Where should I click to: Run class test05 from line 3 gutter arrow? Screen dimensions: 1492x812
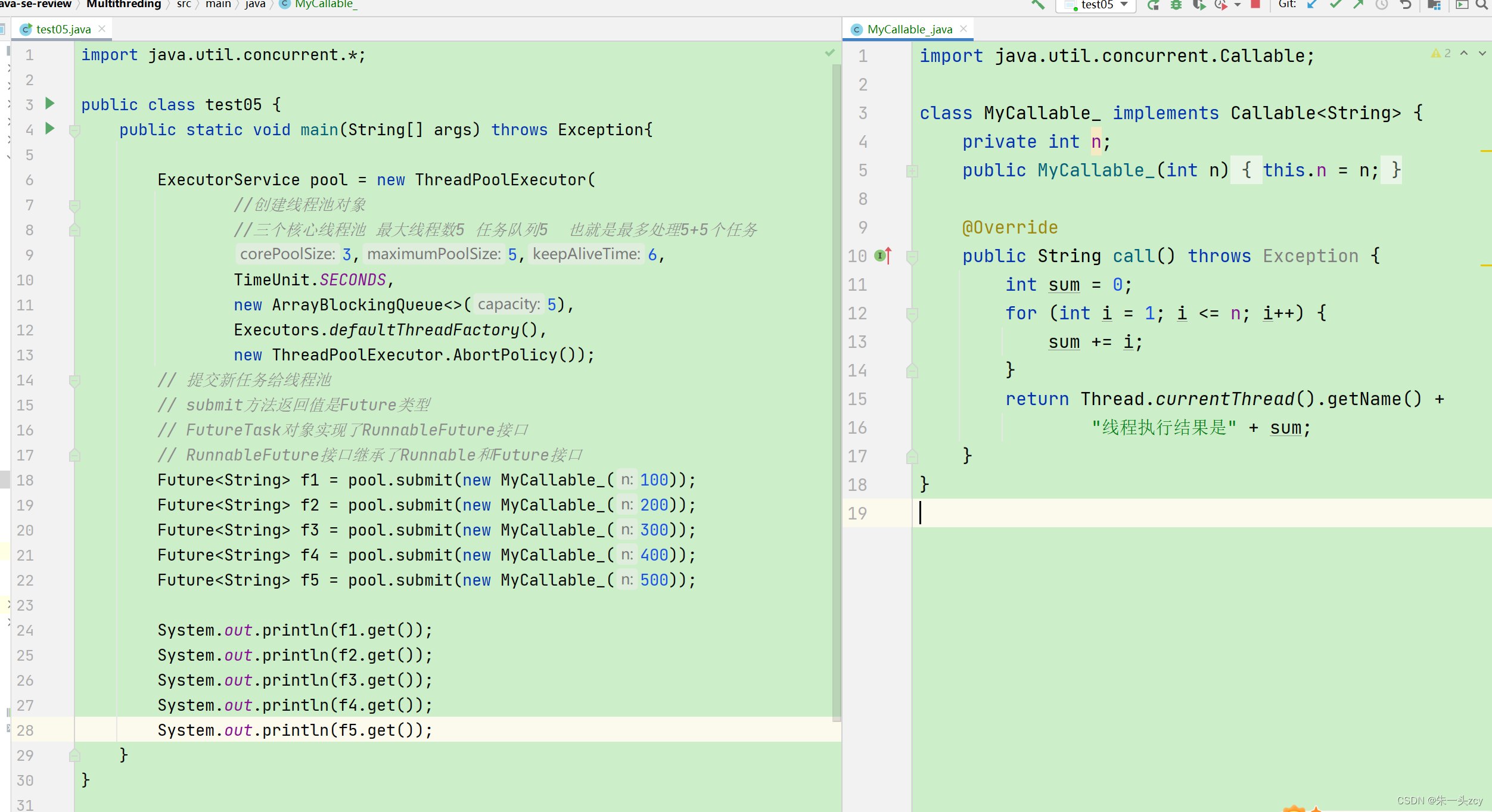pyautogui.click(x=50, y=104)
